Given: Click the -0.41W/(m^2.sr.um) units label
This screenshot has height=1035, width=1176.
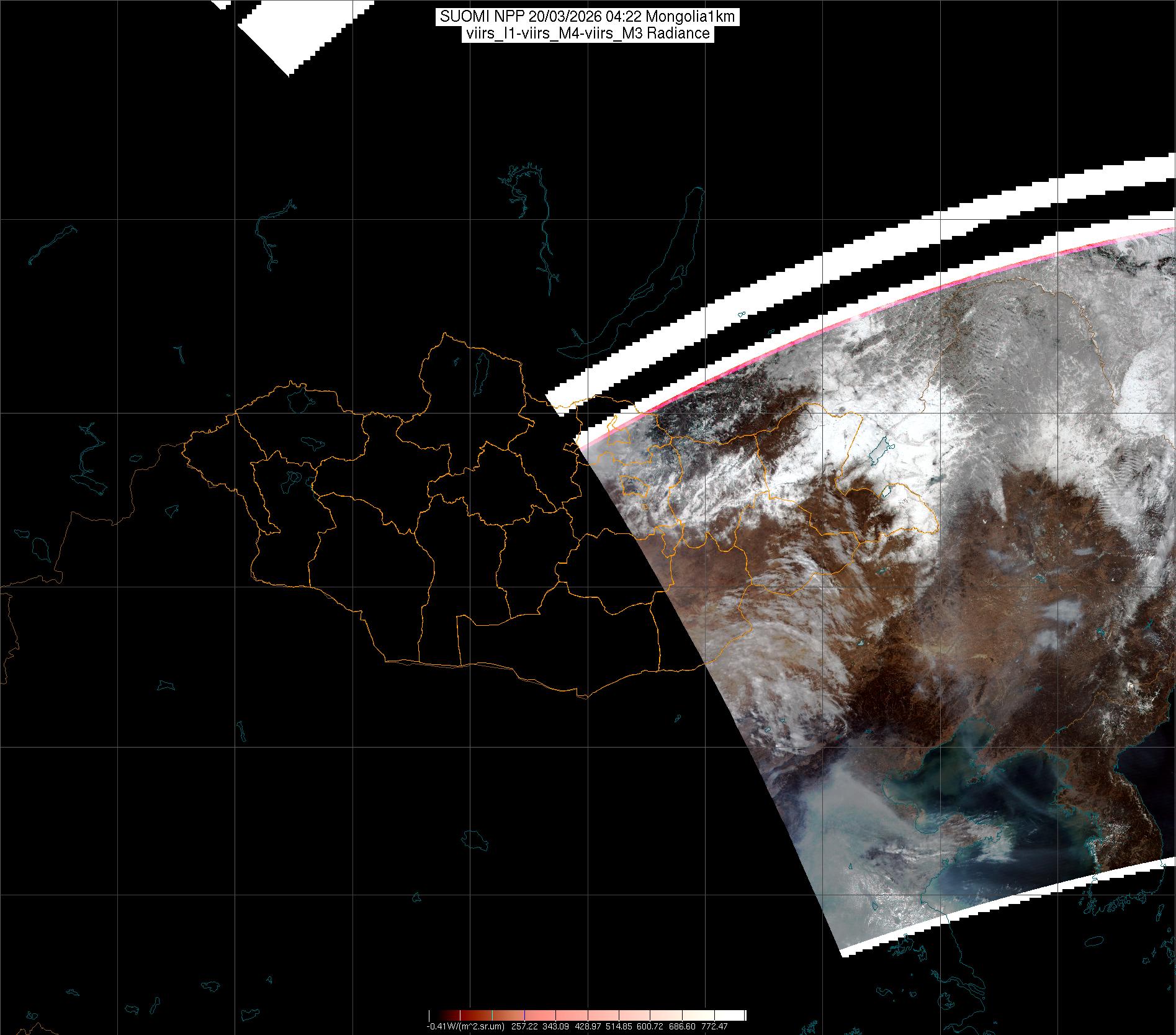Looking at the screenshot, I should coord(465,1026).
